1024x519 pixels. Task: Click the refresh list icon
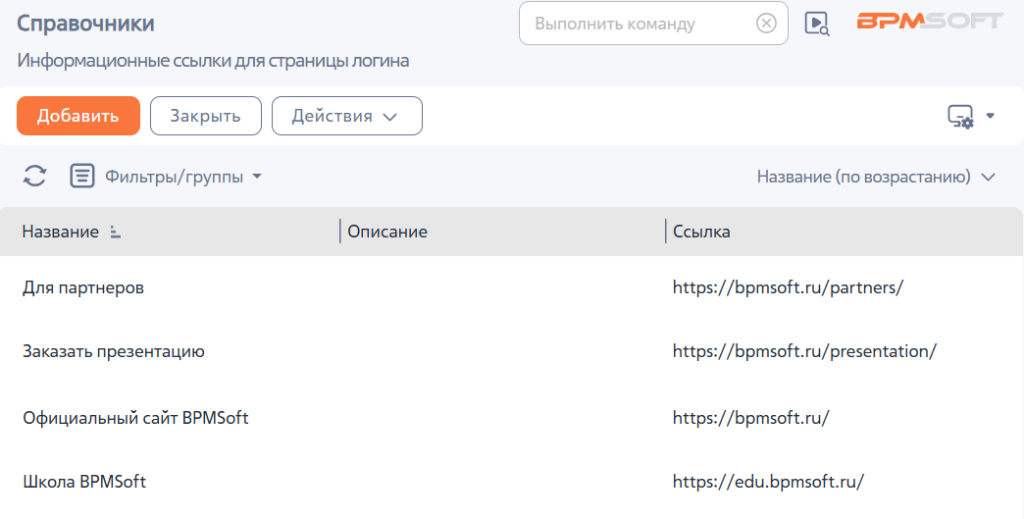click(x=35, y=176)
